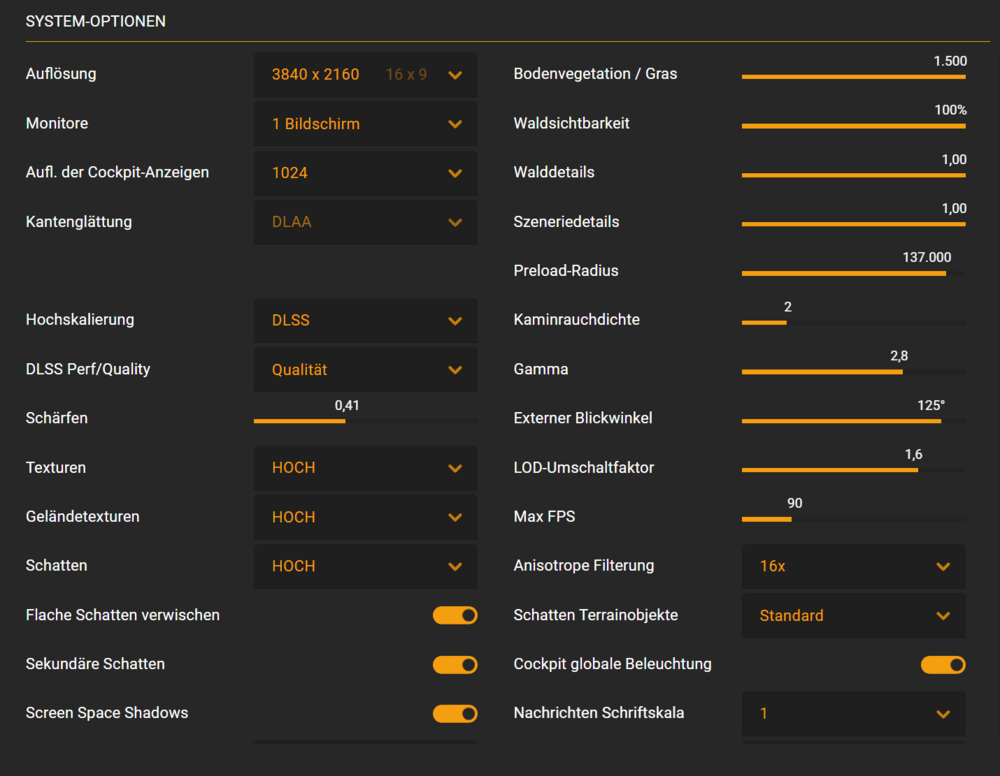Open Anisotrope Filterung 16x chevron

943,567
